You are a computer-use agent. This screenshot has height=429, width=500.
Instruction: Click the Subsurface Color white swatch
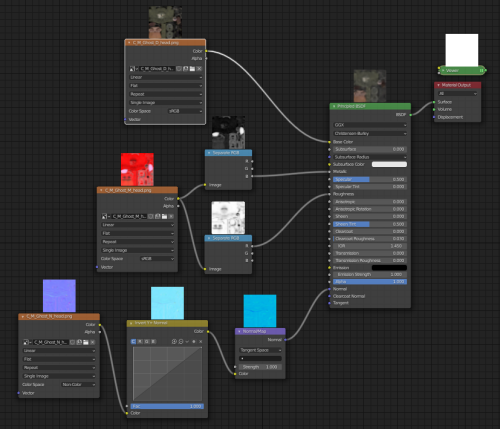pyautogui.click(x=389, y=164)
